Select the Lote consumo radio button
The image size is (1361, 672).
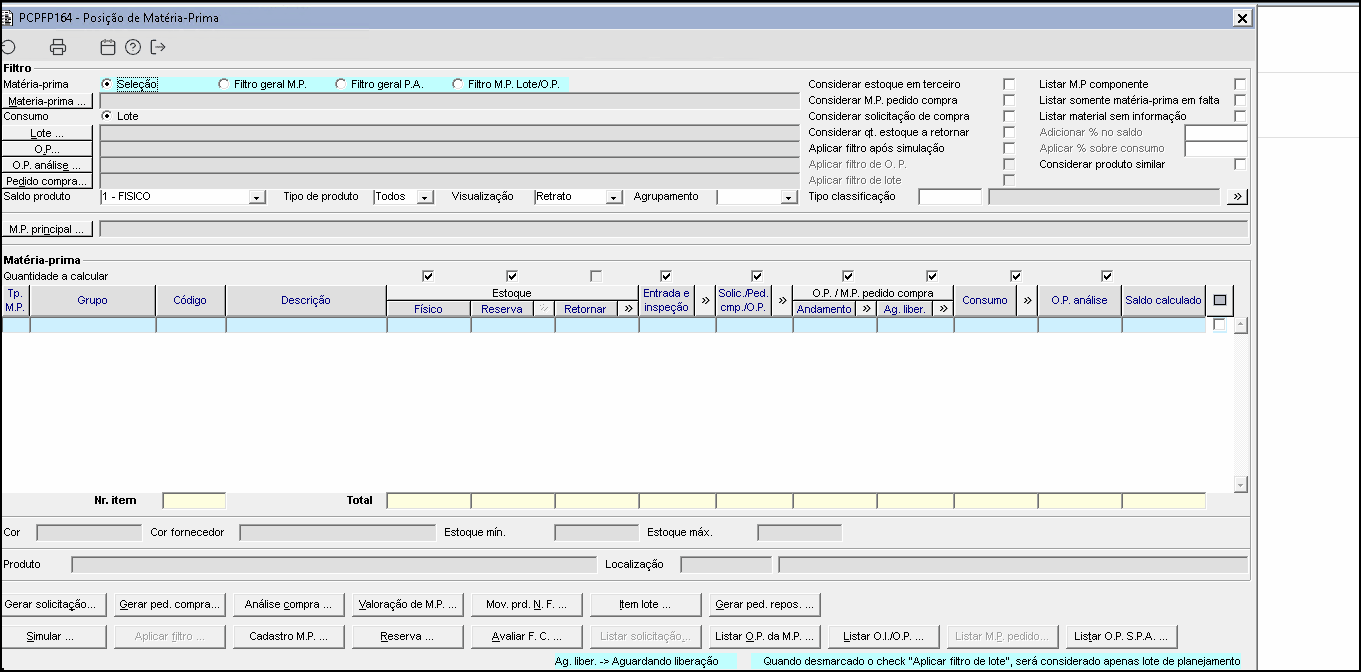pos(107,116)
